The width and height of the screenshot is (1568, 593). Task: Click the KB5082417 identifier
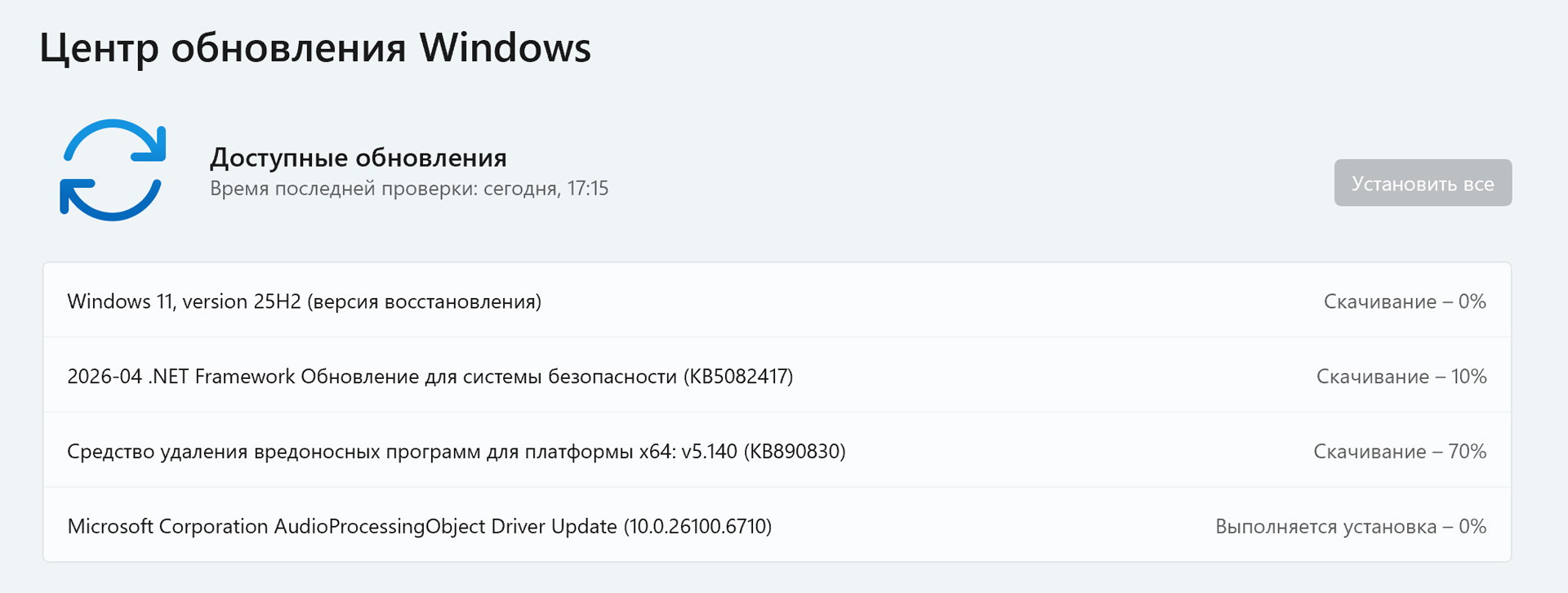coord(738,377)
